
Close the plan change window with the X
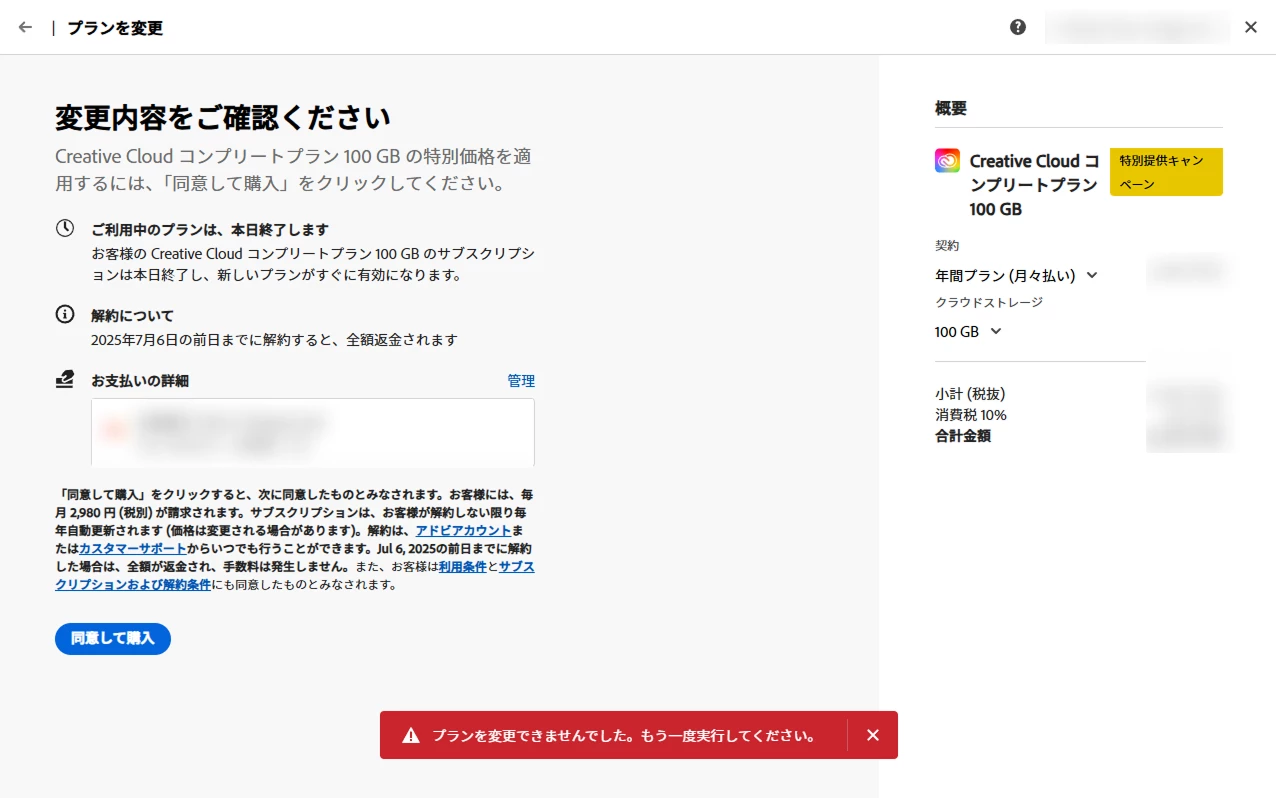tap(1251, 27)
